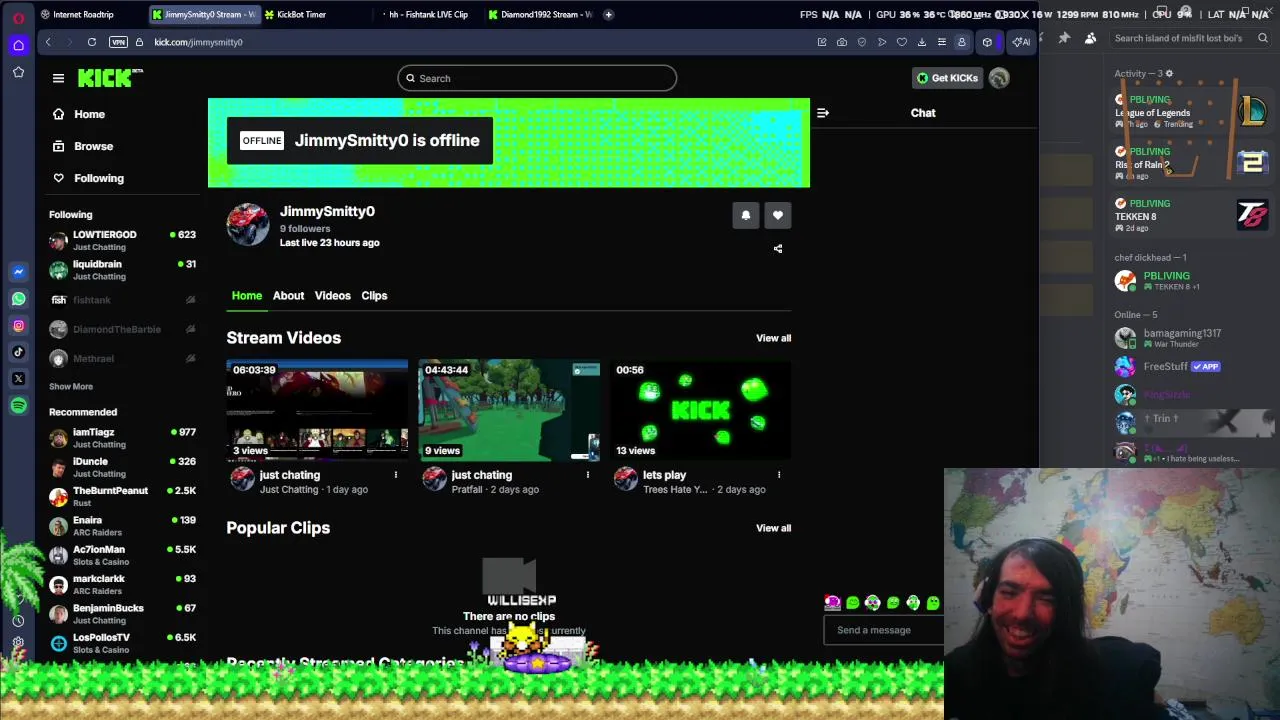Select the channel Home tab
The width and height of the screenshot is (1280, 720).
click(247, 296)
